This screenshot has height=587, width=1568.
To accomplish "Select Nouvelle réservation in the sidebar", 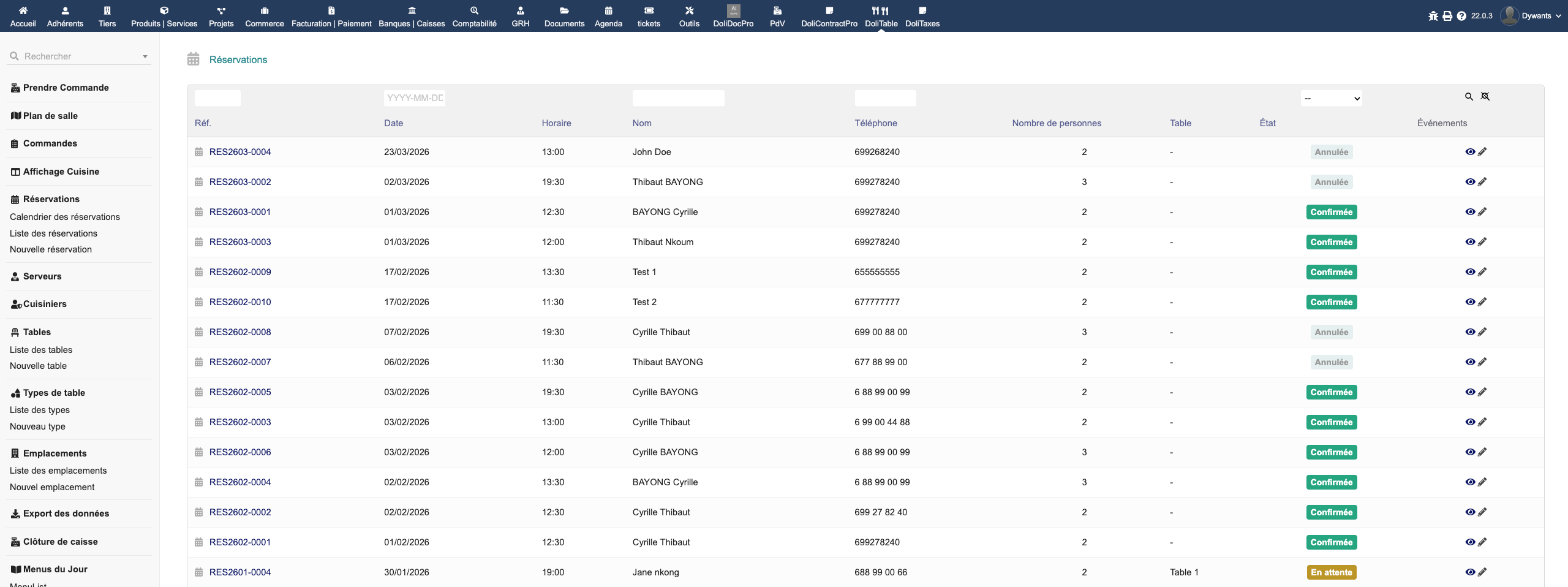I will click(51, 249).
